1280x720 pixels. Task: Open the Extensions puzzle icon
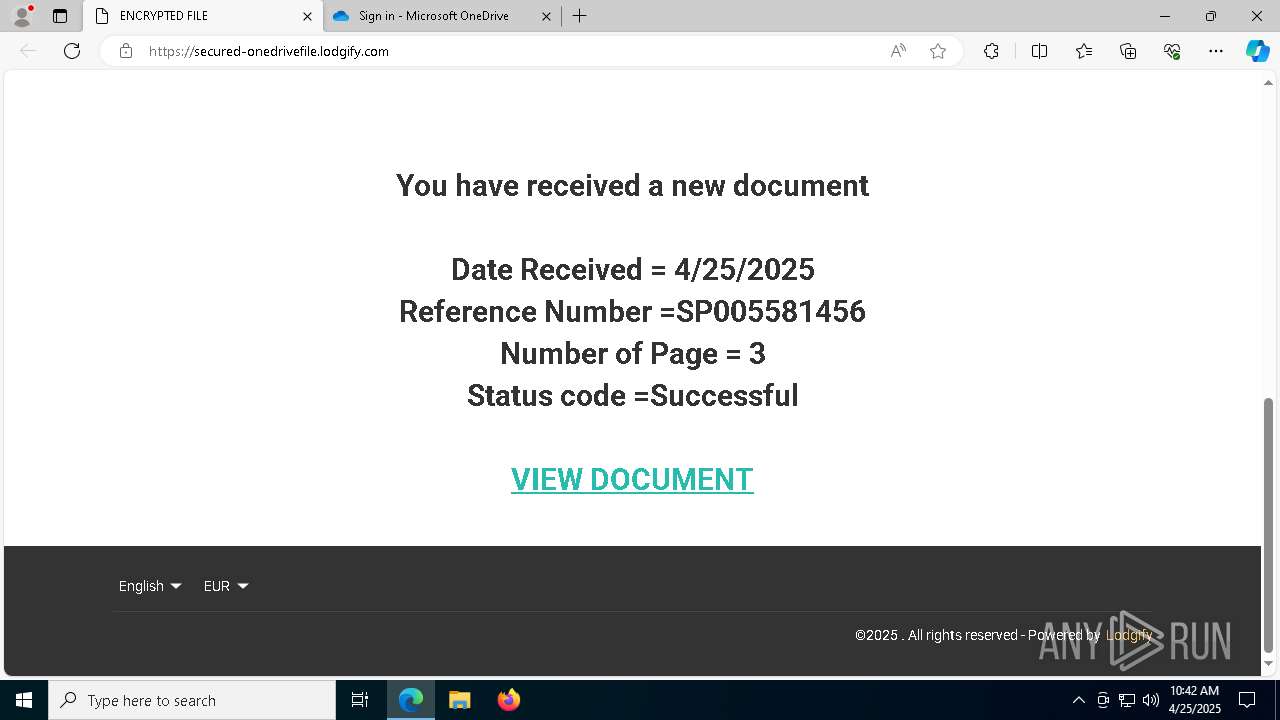(991, 51)
